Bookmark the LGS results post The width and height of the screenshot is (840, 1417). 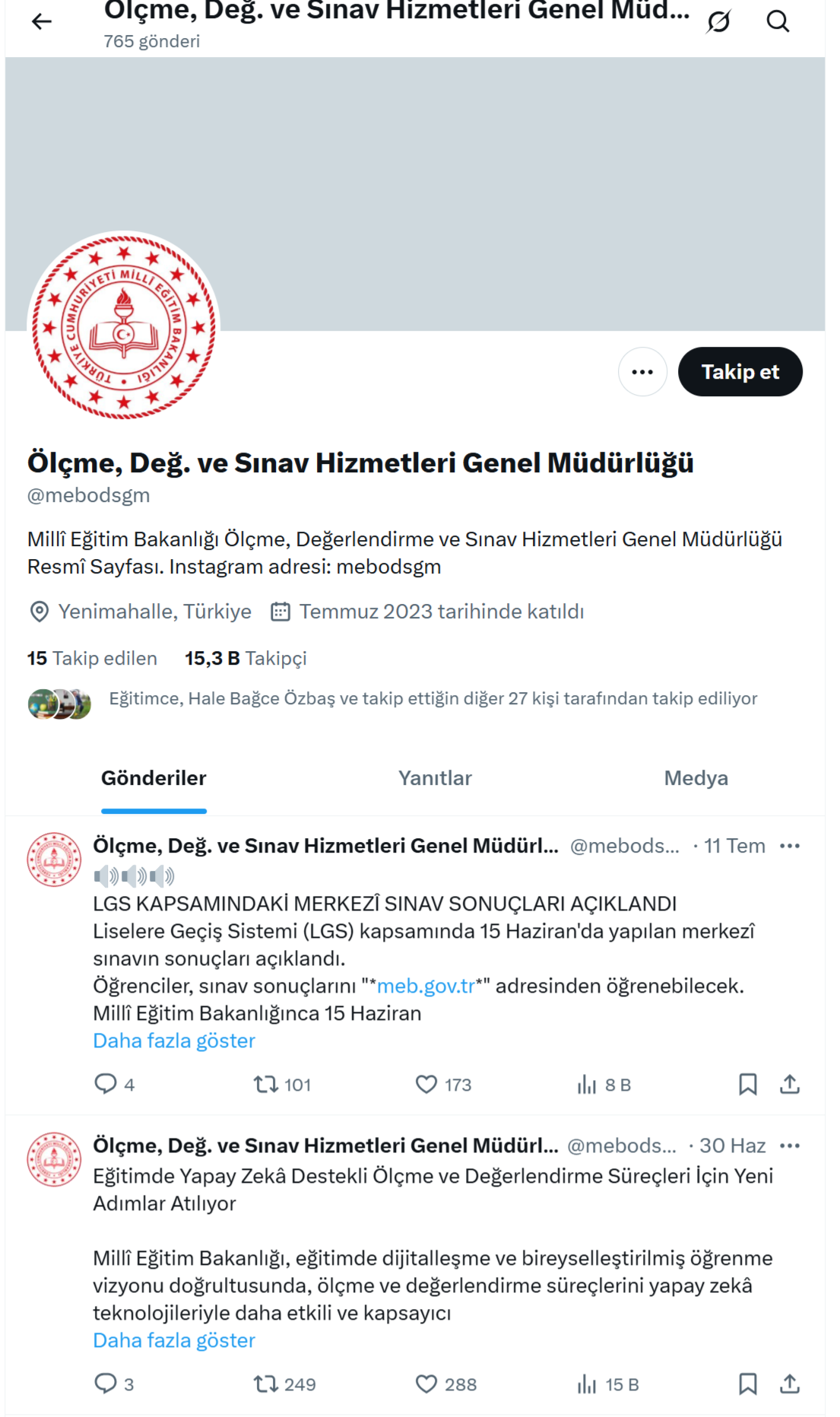748,1085
